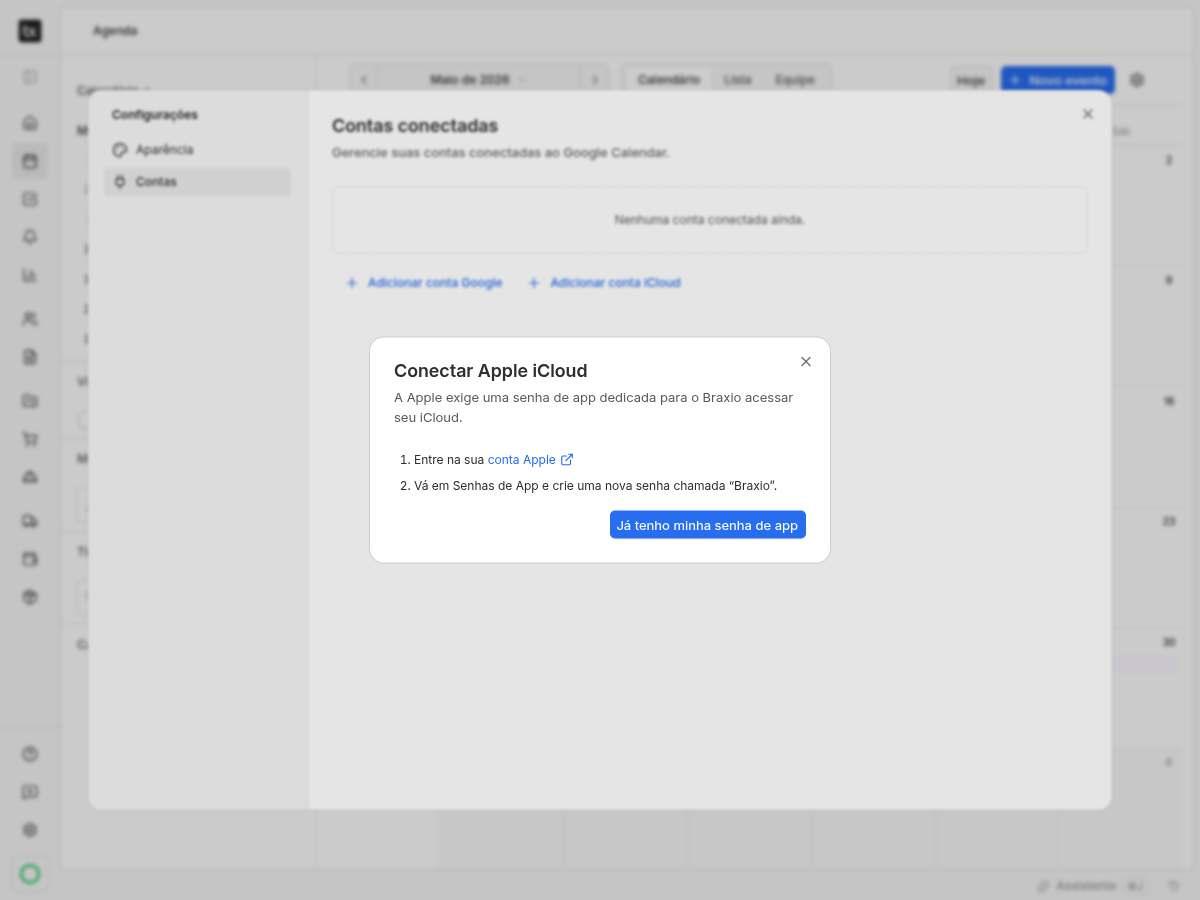Click the palette icon next to Aparência
1200x900 pixels.
[x=120, y=150]
